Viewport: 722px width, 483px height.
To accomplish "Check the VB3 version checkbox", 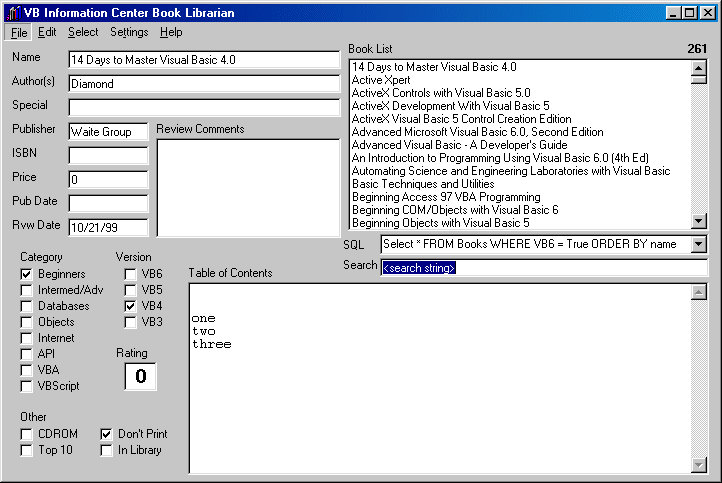I will 130,322.
